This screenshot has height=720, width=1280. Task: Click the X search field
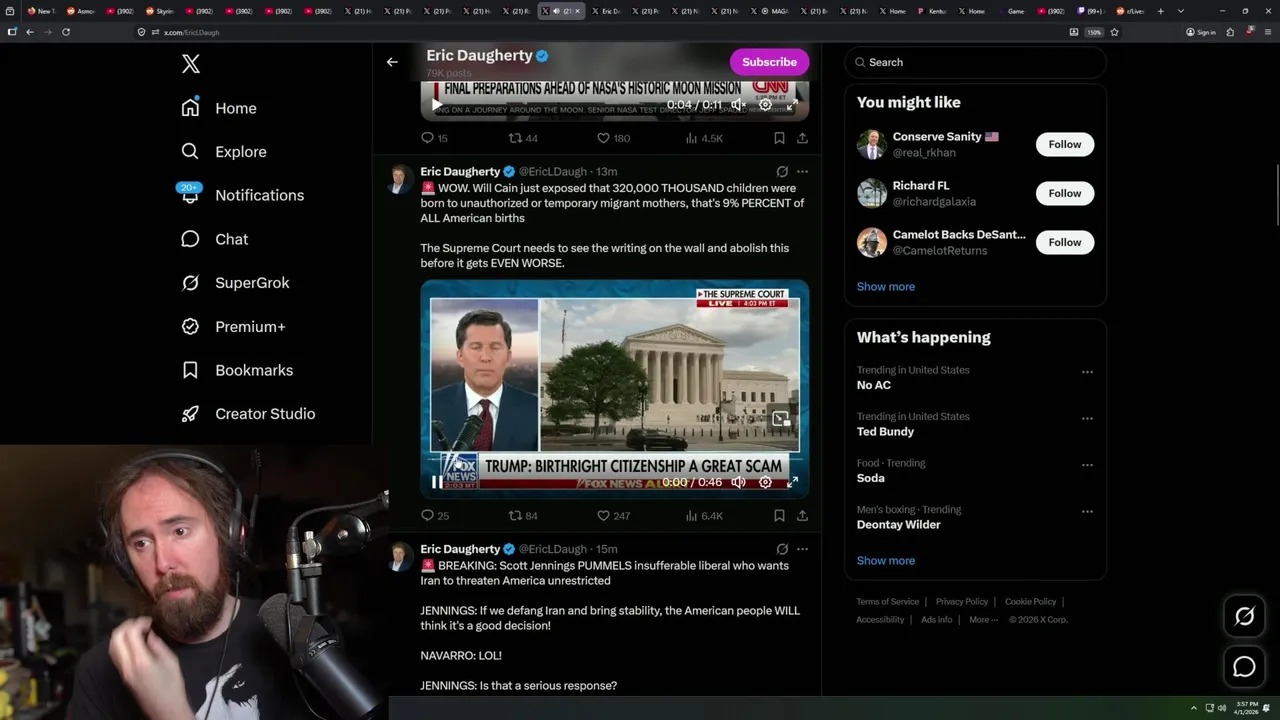(x=975, y=62)
